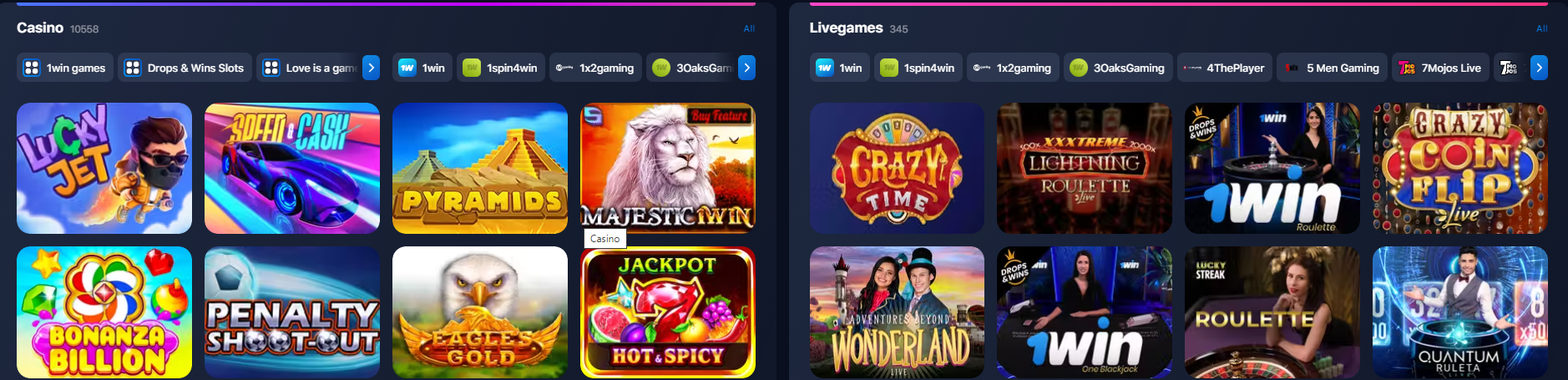The height and width of the screenshot is (380, 1568).
Task: Launch the Speed & Cash game
Action: (x=292, y=168)
